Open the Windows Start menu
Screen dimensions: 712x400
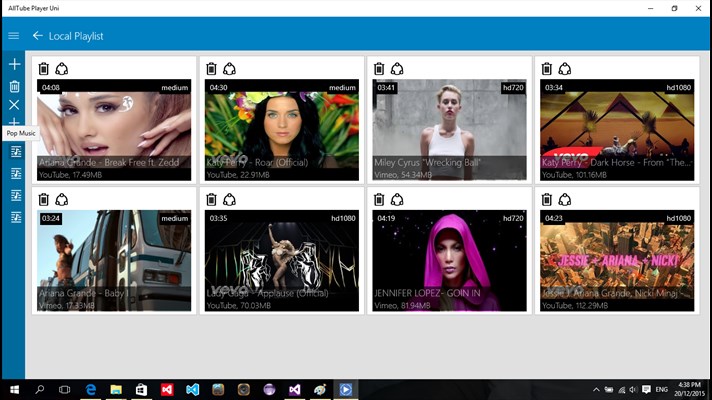pos(14,390)
